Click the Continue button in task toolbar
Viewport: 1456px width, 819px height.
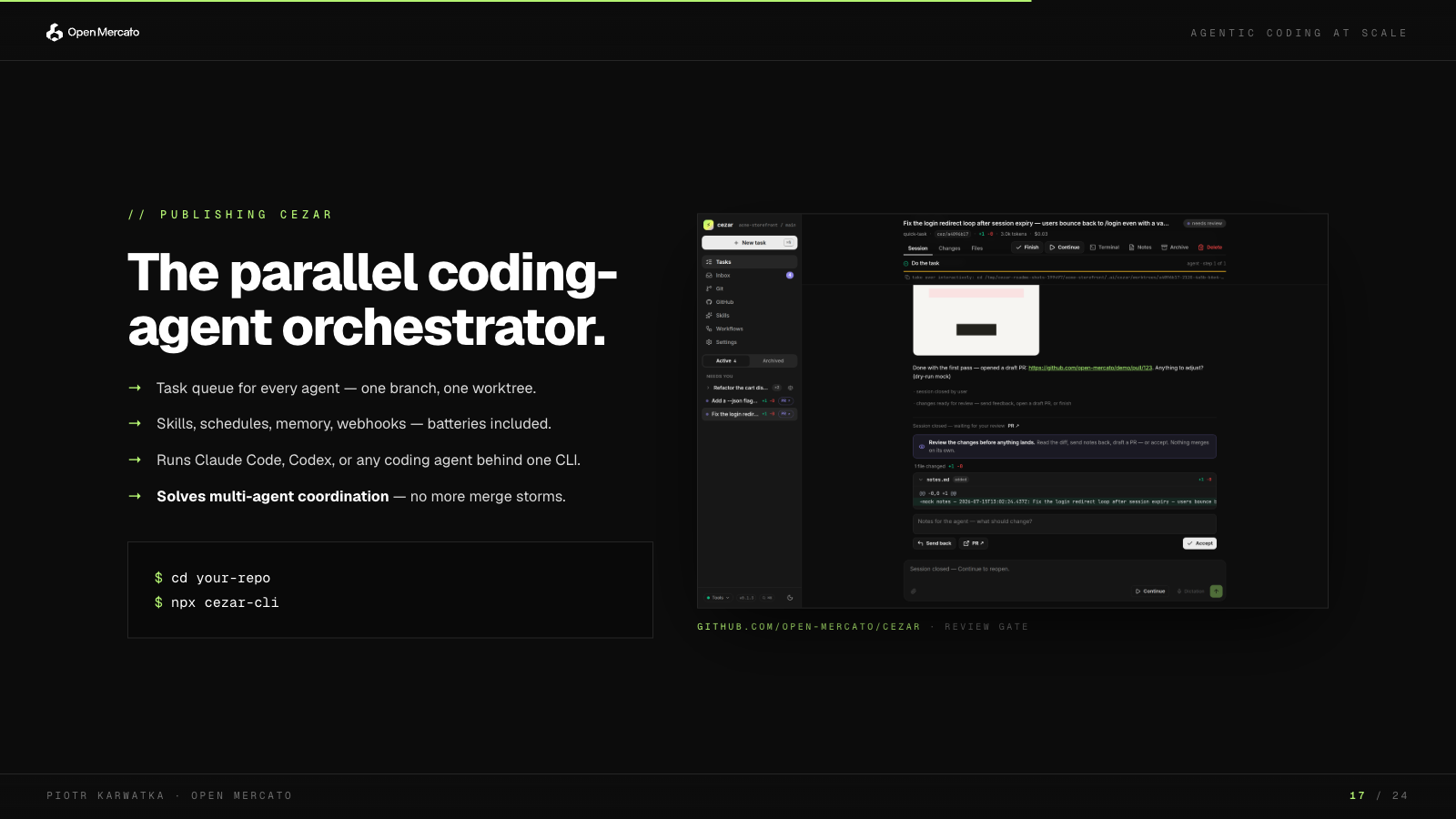pos(1065,248)
